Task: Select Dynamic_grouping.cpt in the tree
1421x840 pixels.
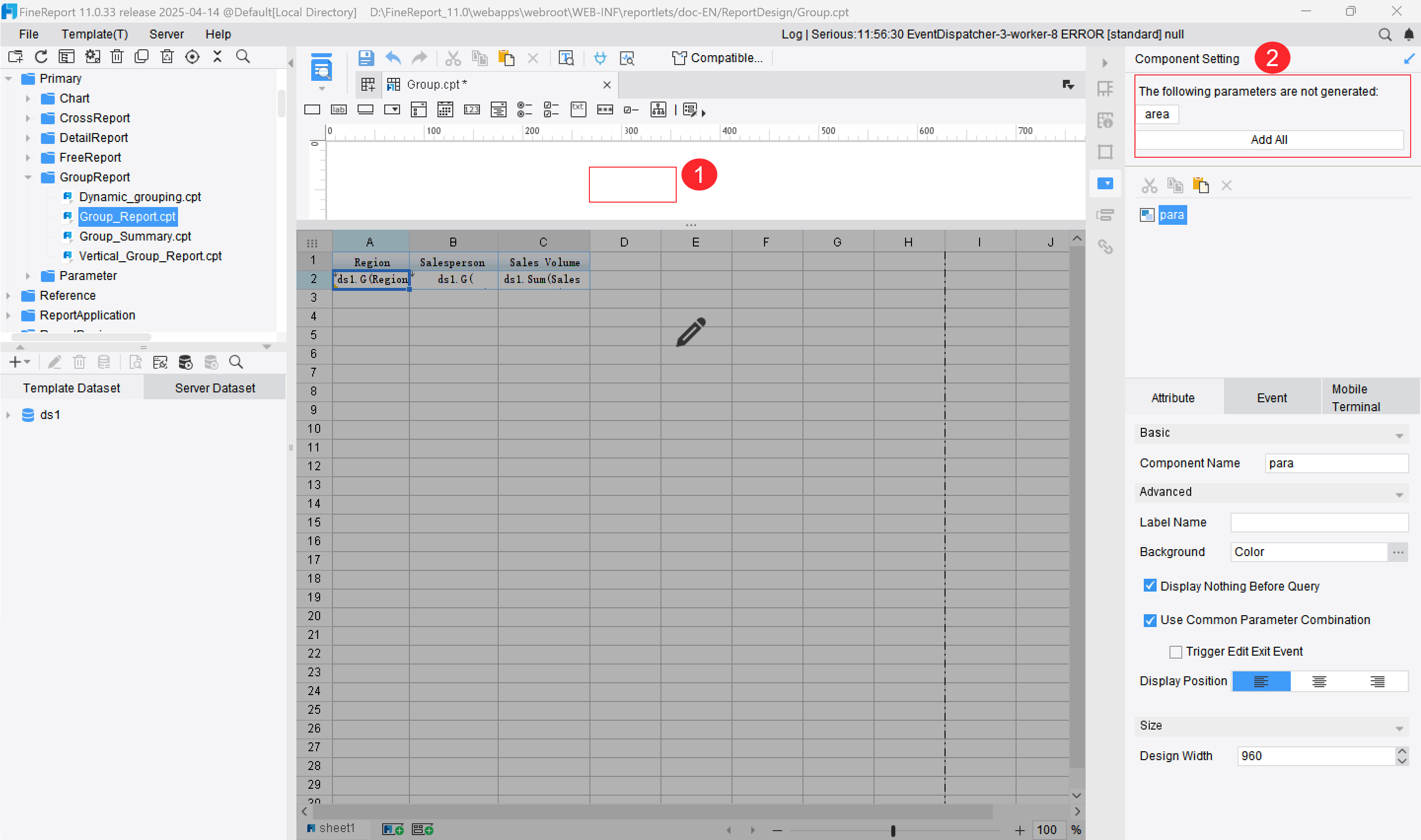Action: point(139,197)
